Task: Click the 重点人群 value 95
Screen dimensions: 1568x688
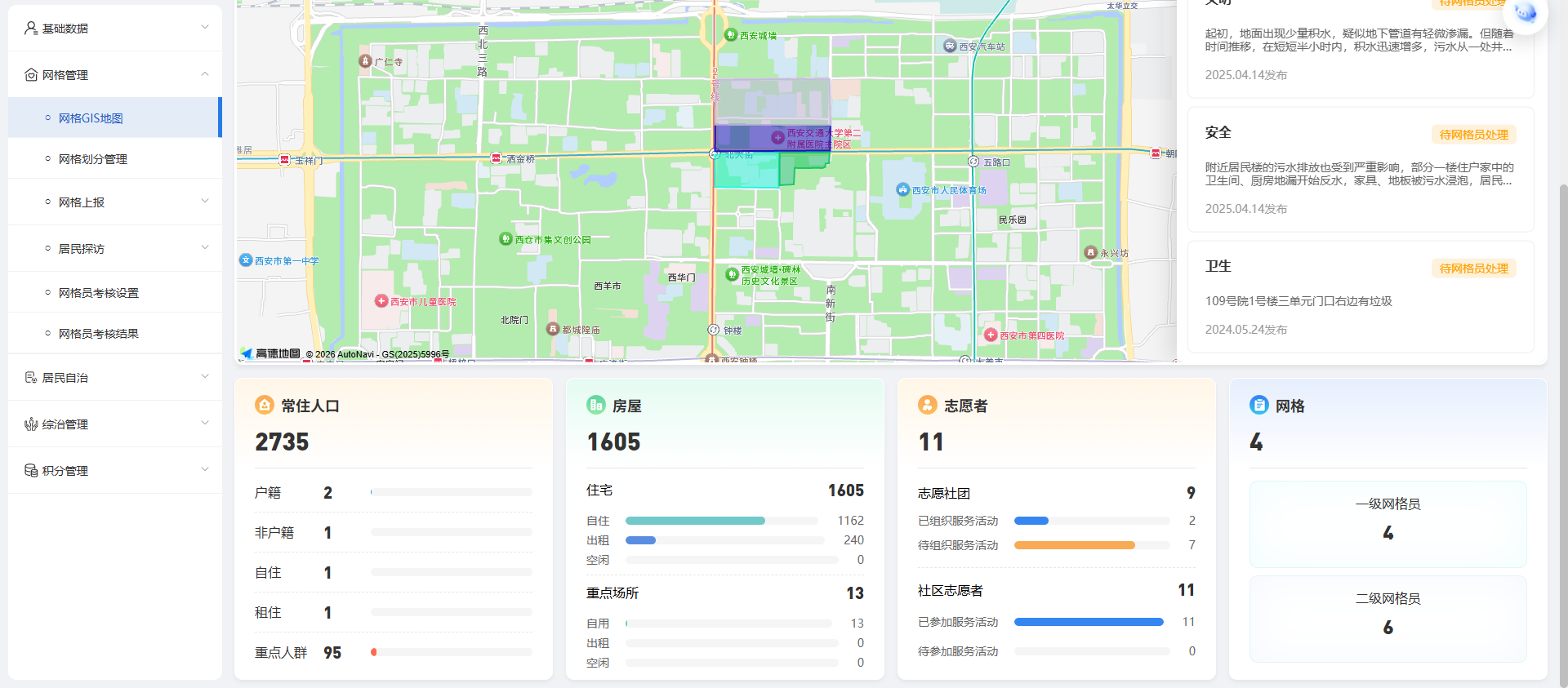Action: pos(332,653)
